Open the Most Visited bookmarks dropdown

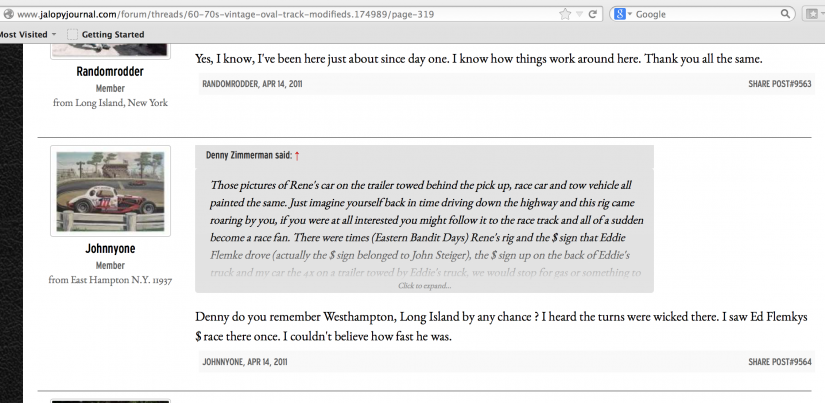[27, 35]
